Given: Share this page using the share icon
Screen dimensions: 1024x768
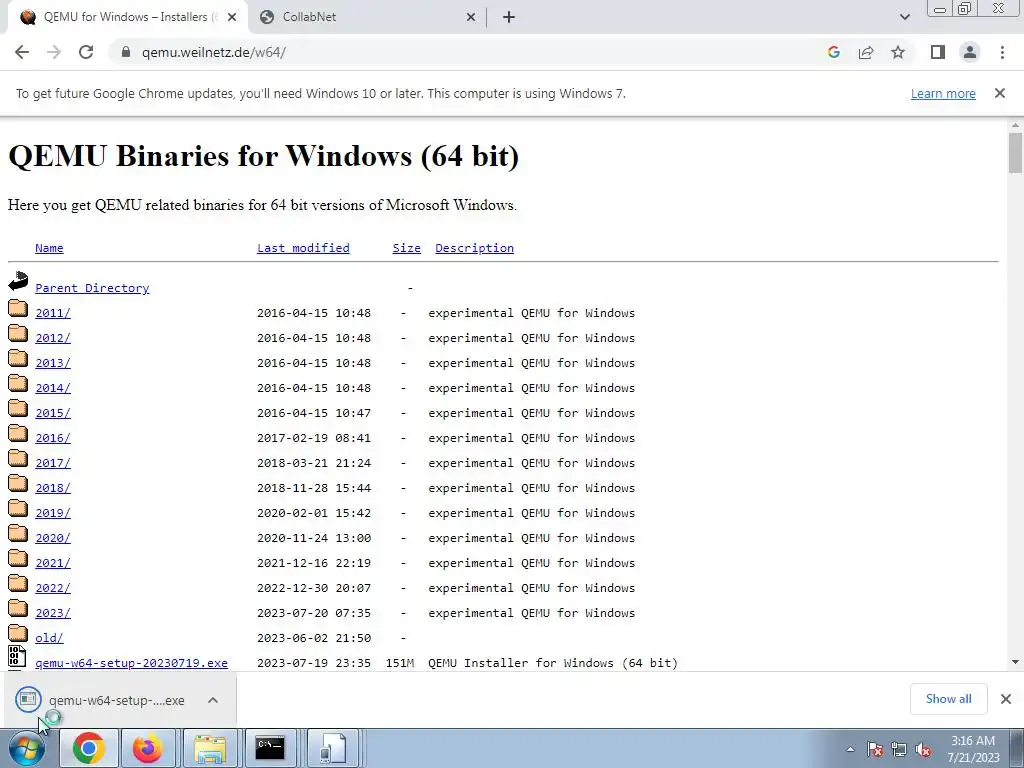Looking at the screenshot, I should point(866,52).
